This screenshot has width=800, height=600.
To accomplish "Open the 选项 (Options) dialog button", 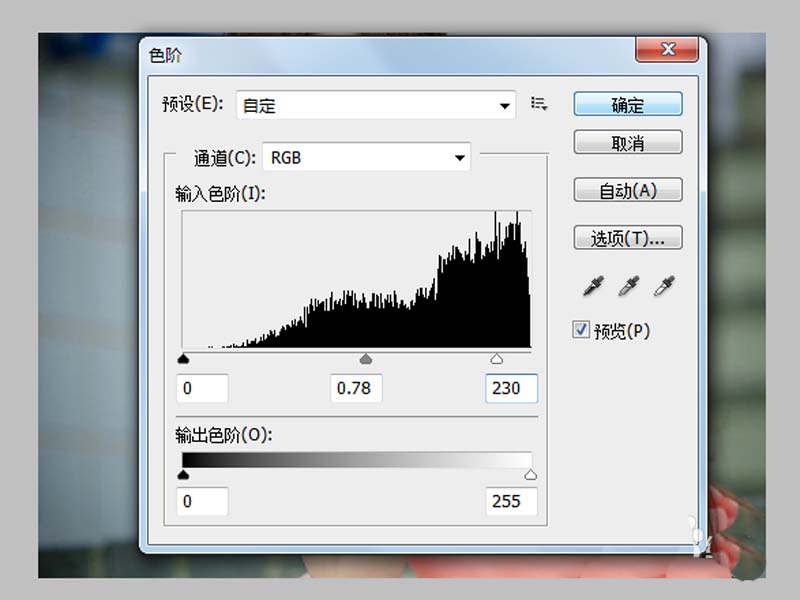I will pos(627,237).
